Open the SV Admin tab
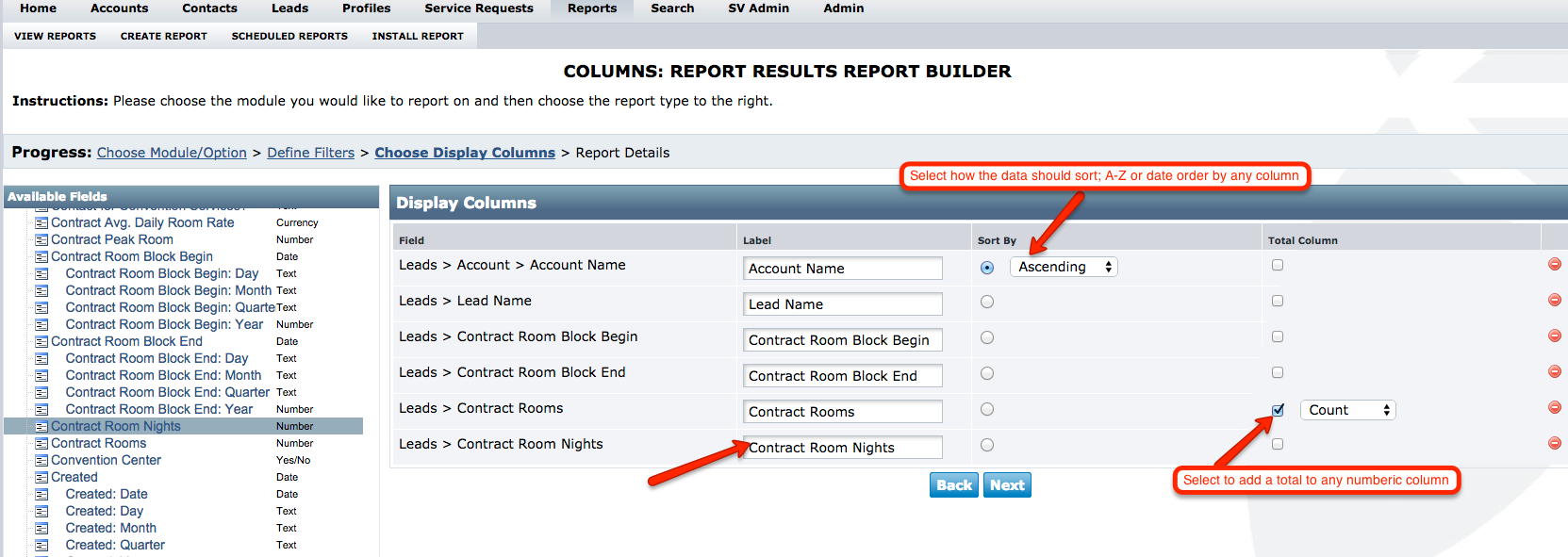This screenshot has height=557, width=1568. tap(758, 8)
